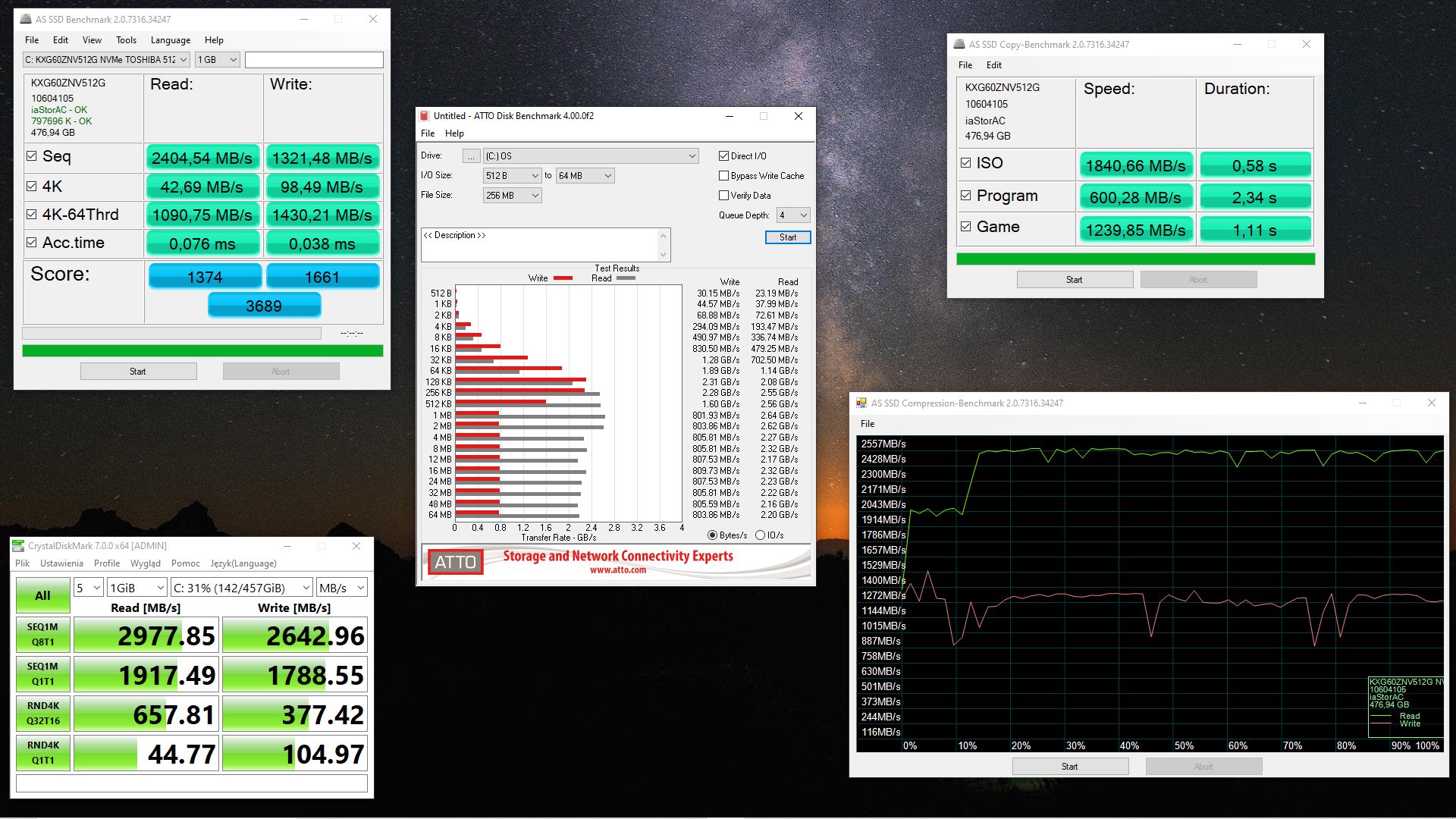Open the Tools menu in AS SSD
This screenshot has width=1456, height=819.
point(126,40)
